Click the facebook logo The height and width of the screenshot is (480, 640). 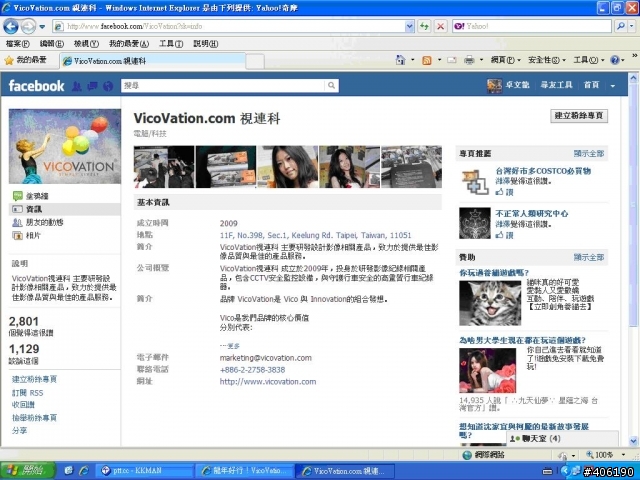point(36,86)
